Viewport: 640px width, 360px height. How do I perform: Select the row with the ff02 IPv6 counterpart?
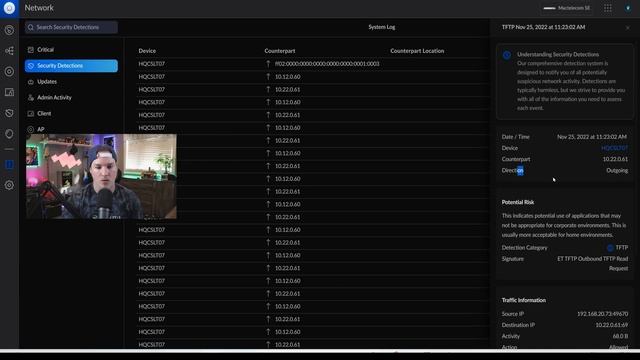click(312, 64)
